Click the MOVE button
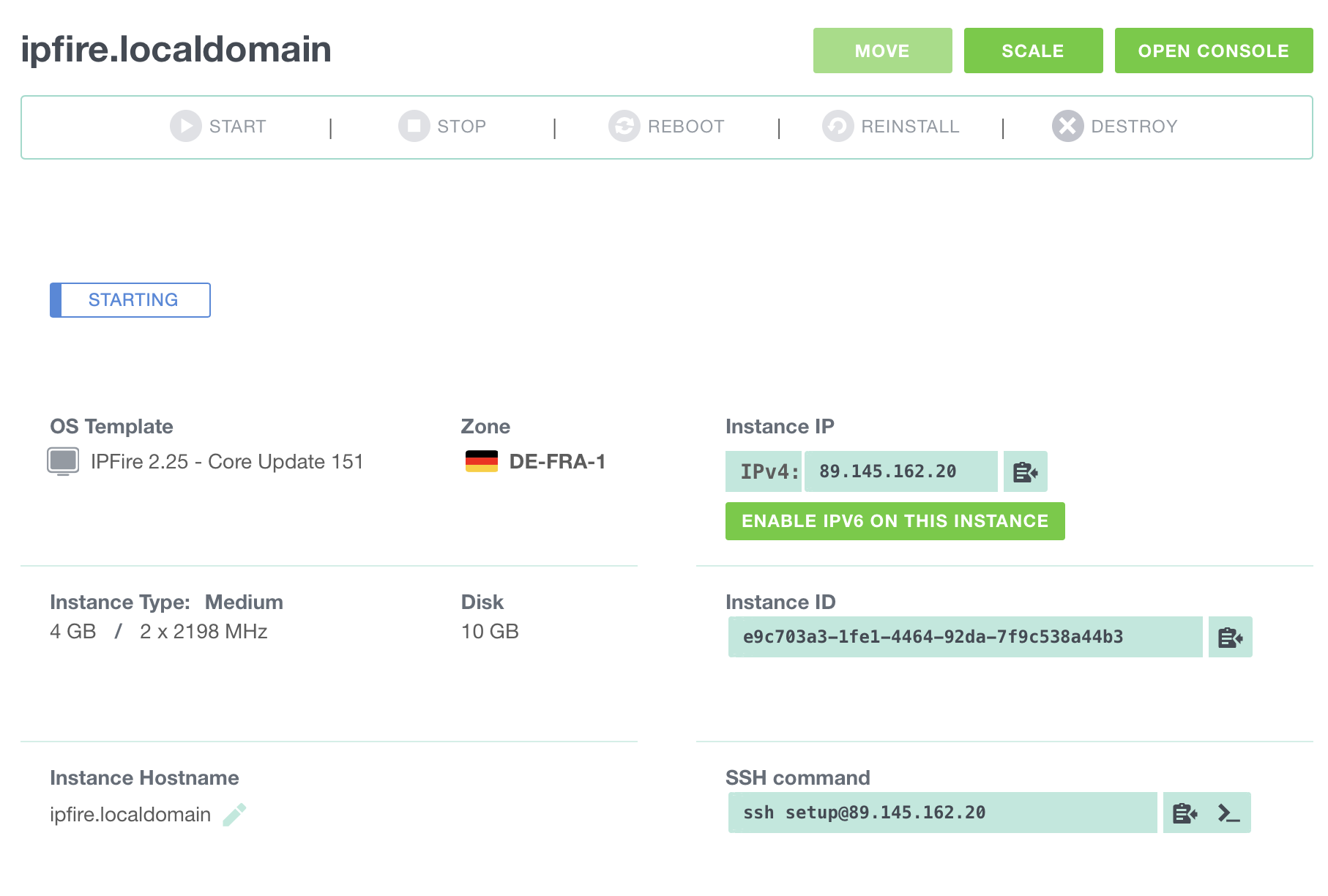1328x896 pixels. pos(883,51)
